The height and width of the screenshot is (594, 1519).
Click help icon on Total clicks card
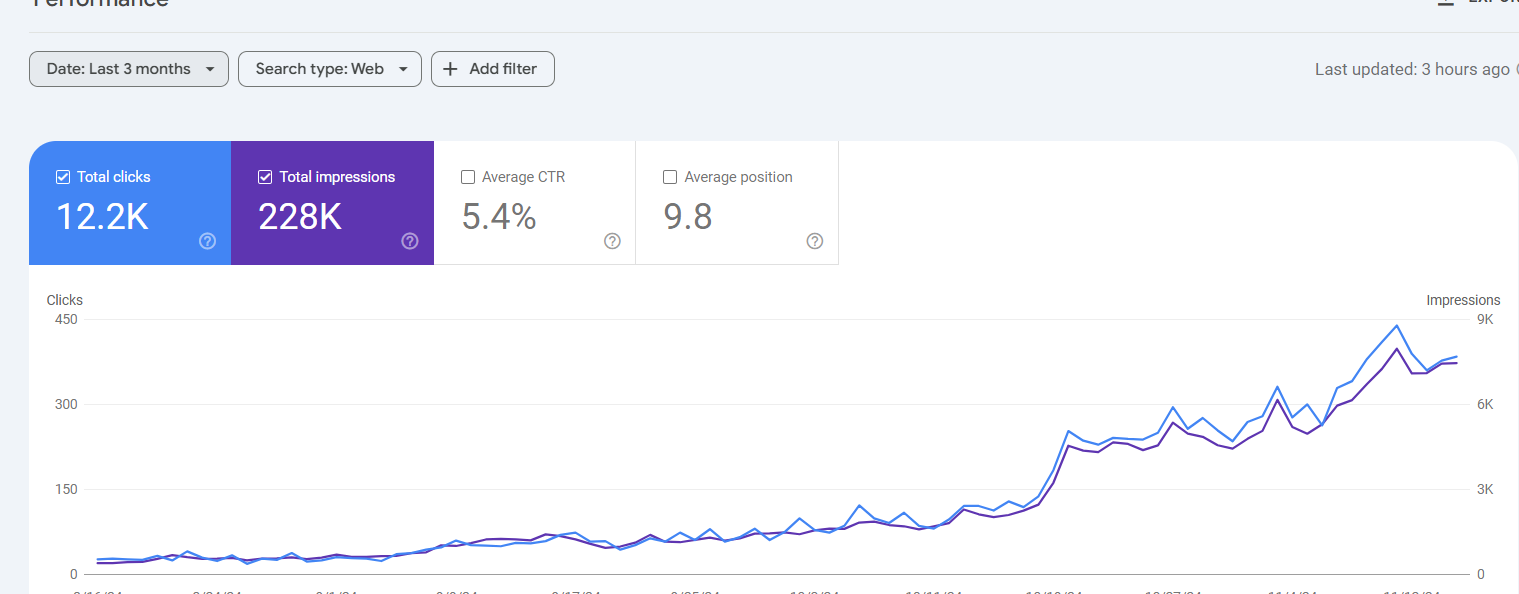[207, 241]
